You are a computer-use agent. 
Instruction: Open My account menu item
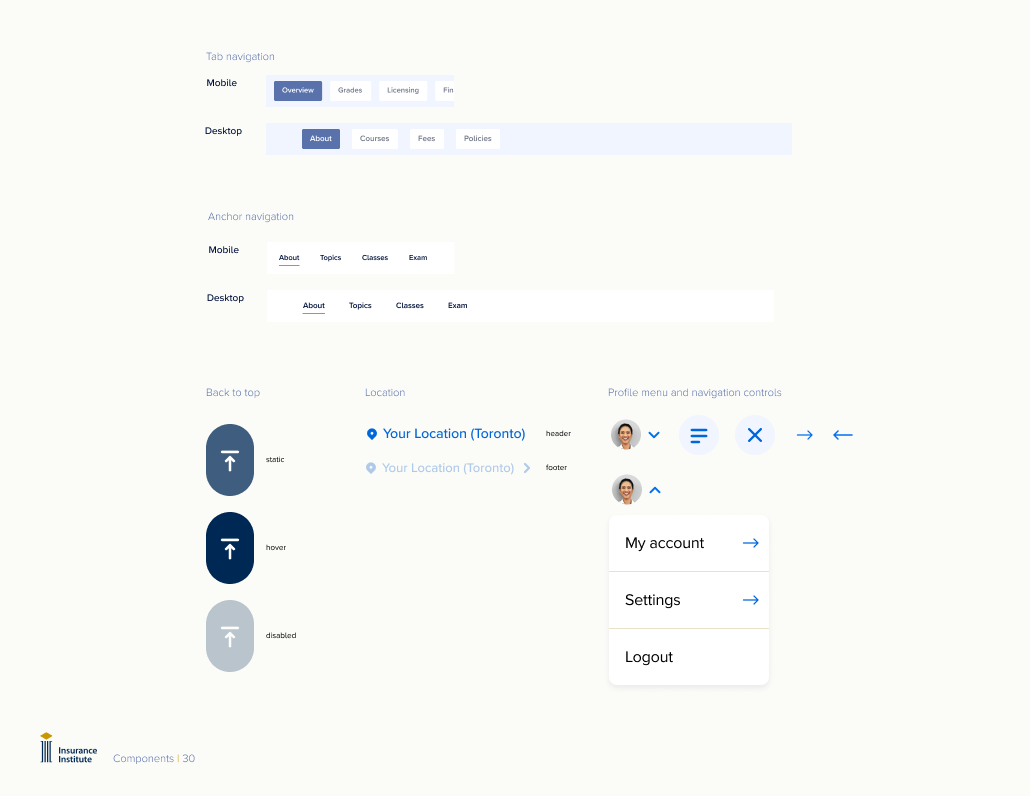[x=689, y=543]
